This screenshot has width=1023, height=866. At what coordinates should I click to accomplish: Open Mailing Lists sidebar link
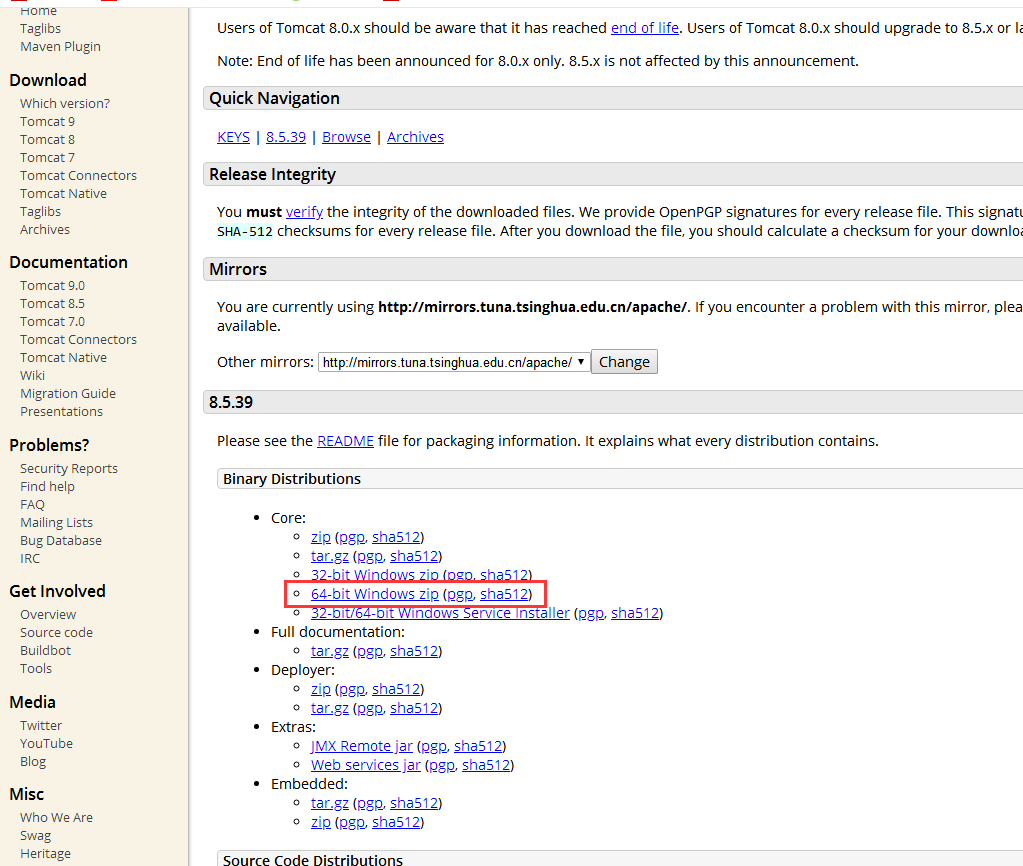pos(56,523)
